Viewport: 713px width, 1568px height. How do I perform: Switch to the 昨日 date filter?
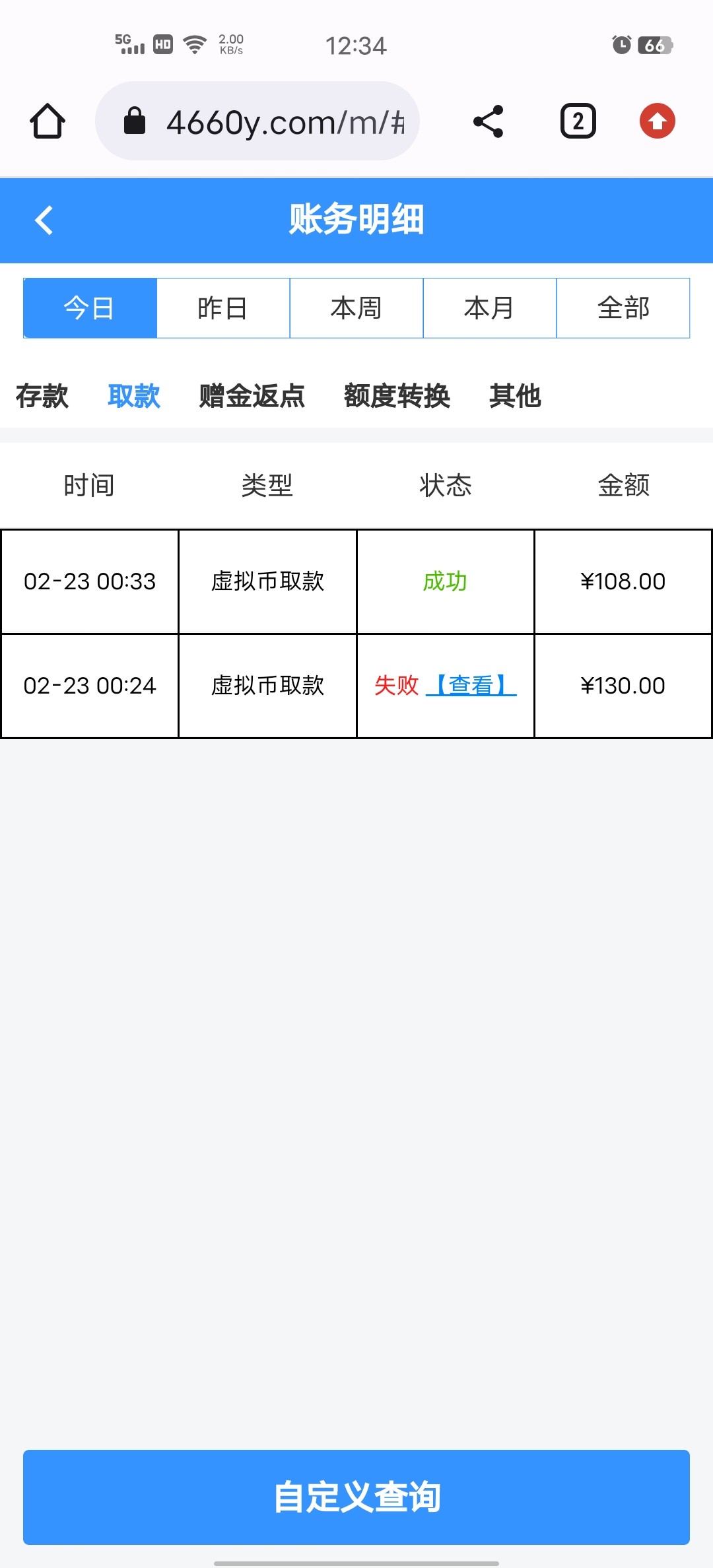tap(223, 308)
